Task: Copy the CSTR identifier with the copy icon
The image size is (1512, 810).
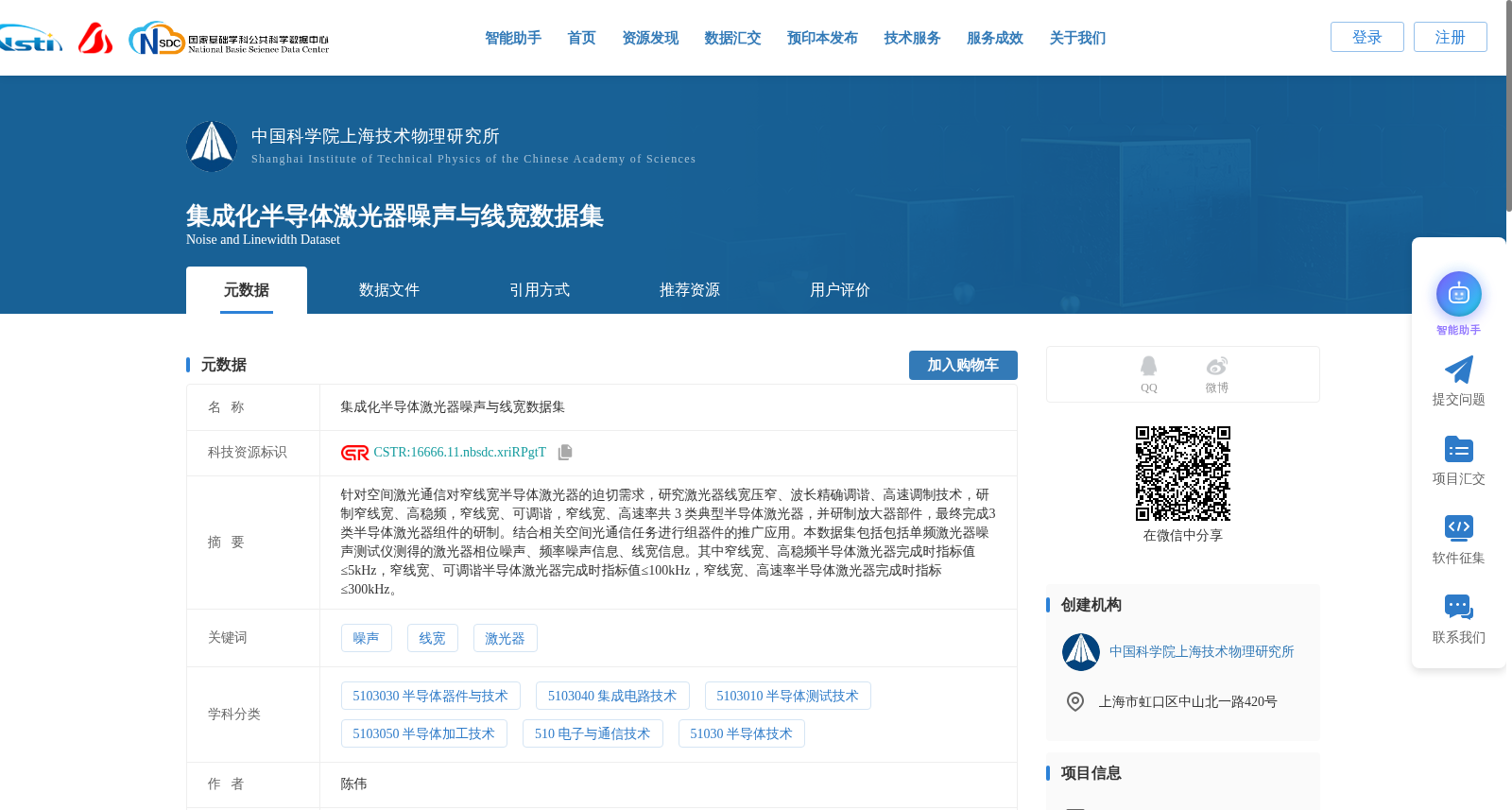Action: point(565,453)
